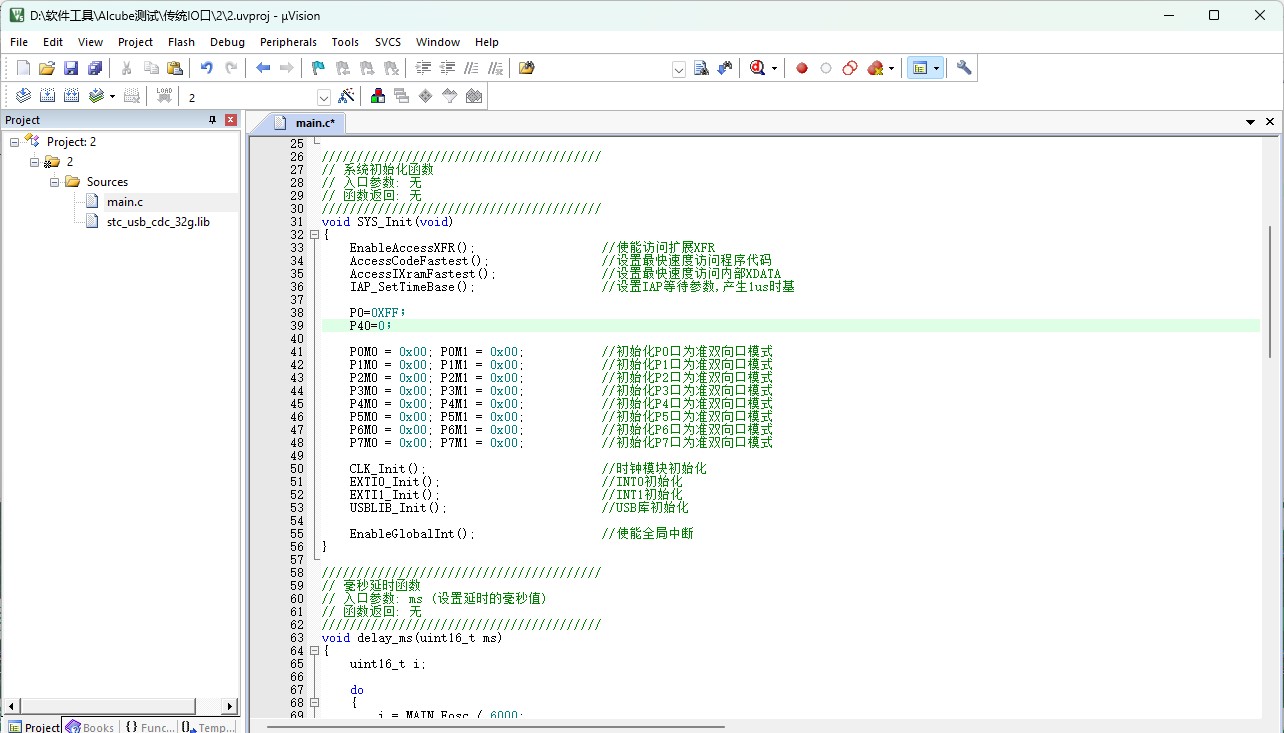This screenshot has width=1284, height=733.
Task: Open the File menu
Action: coord(19,42)
